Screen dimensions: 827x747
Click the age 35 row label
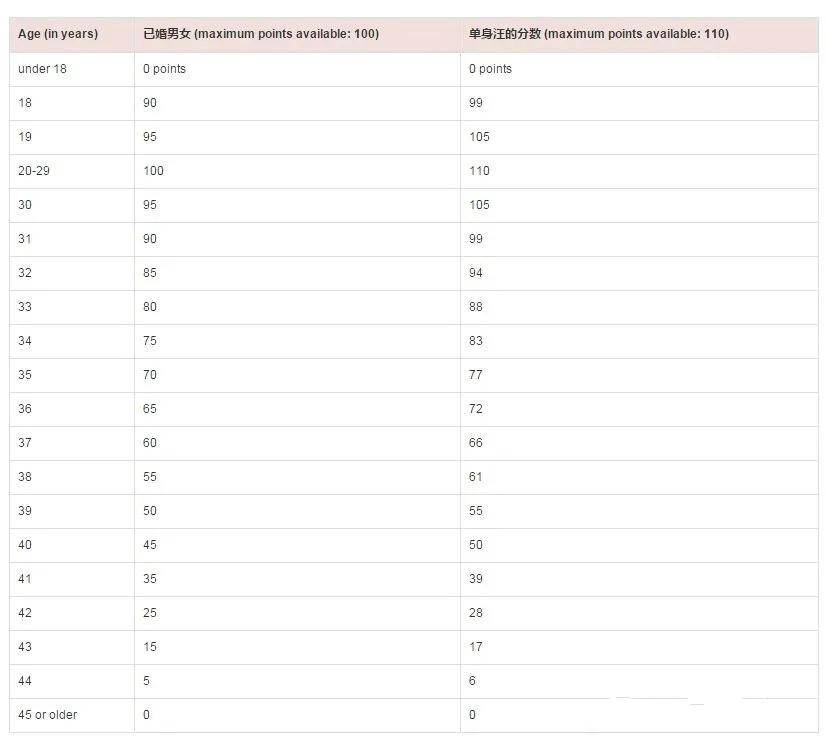point(25,375)
